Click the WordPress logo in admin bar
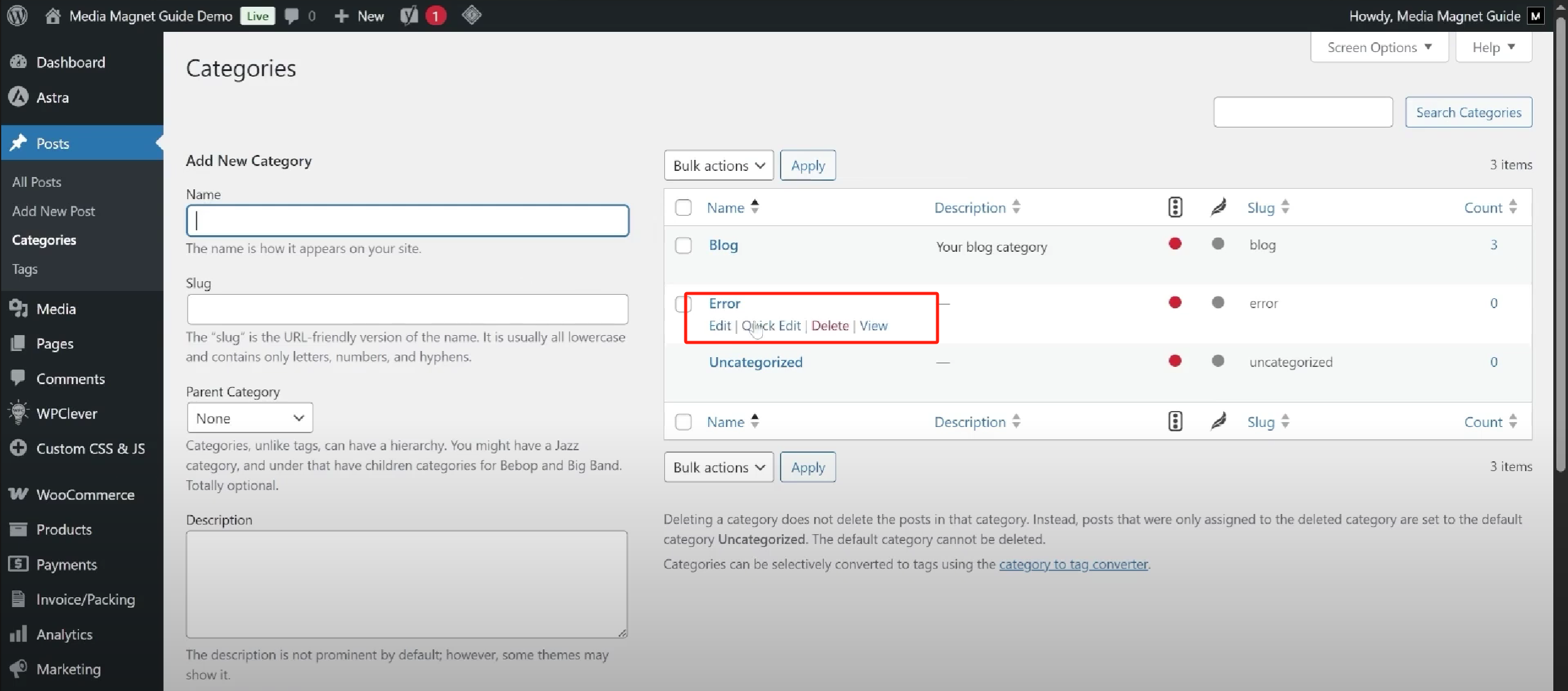The width and height of the screenshot is (1568, 691). [x=17, y=15]
